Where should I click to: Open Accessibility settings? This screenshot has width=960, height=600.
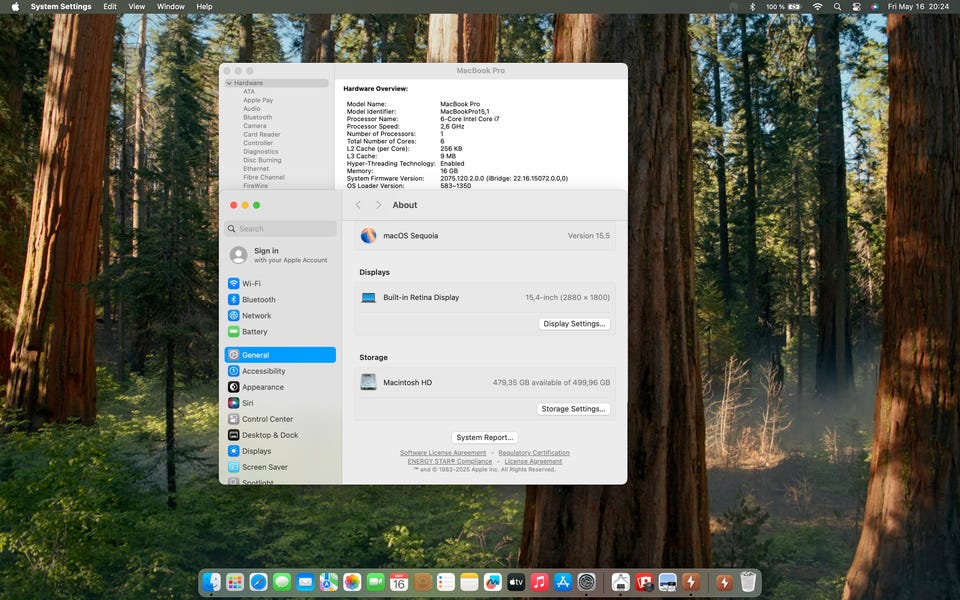[263, 371]
